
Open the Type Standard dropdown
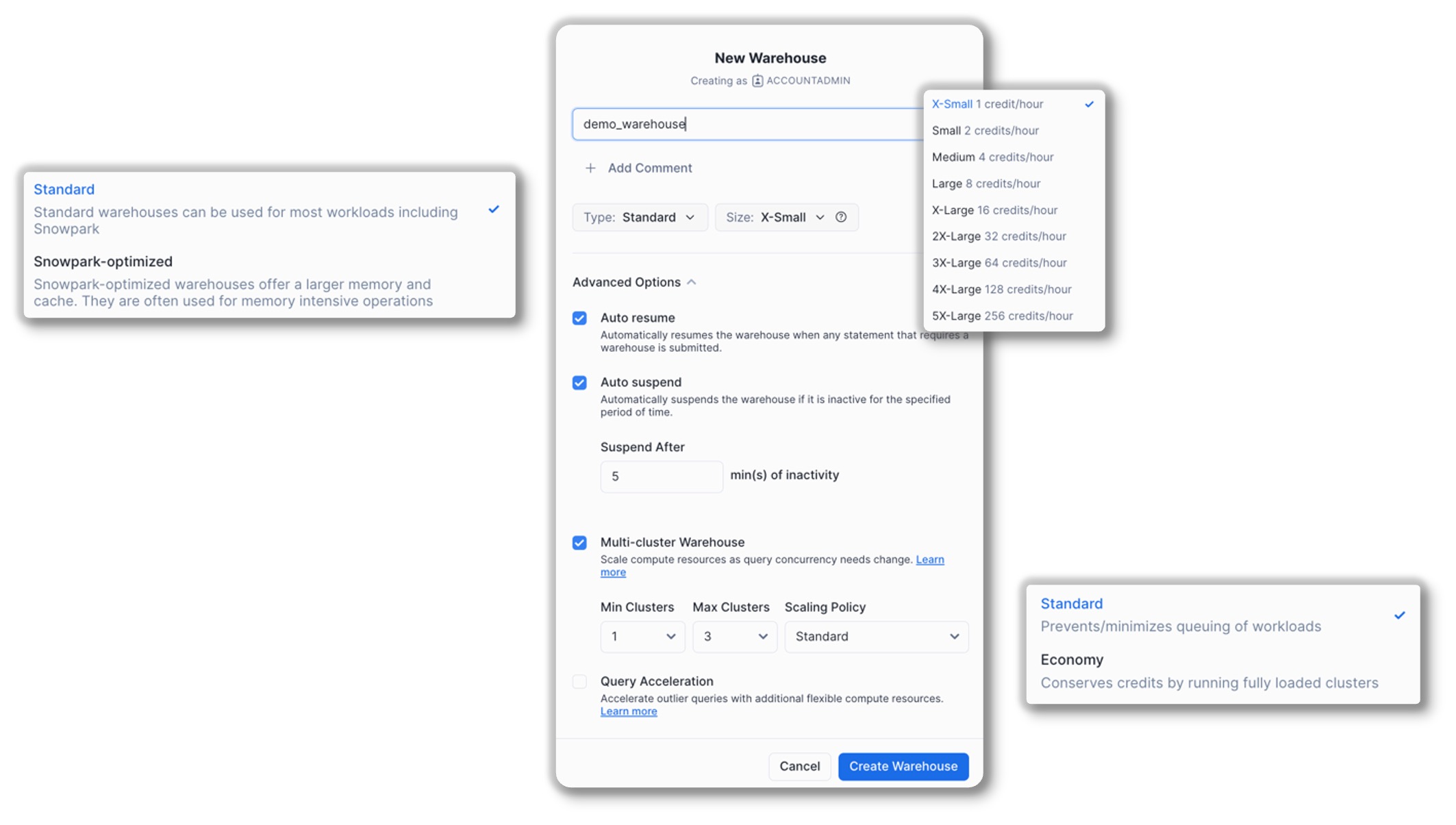[x=640, y=217]
